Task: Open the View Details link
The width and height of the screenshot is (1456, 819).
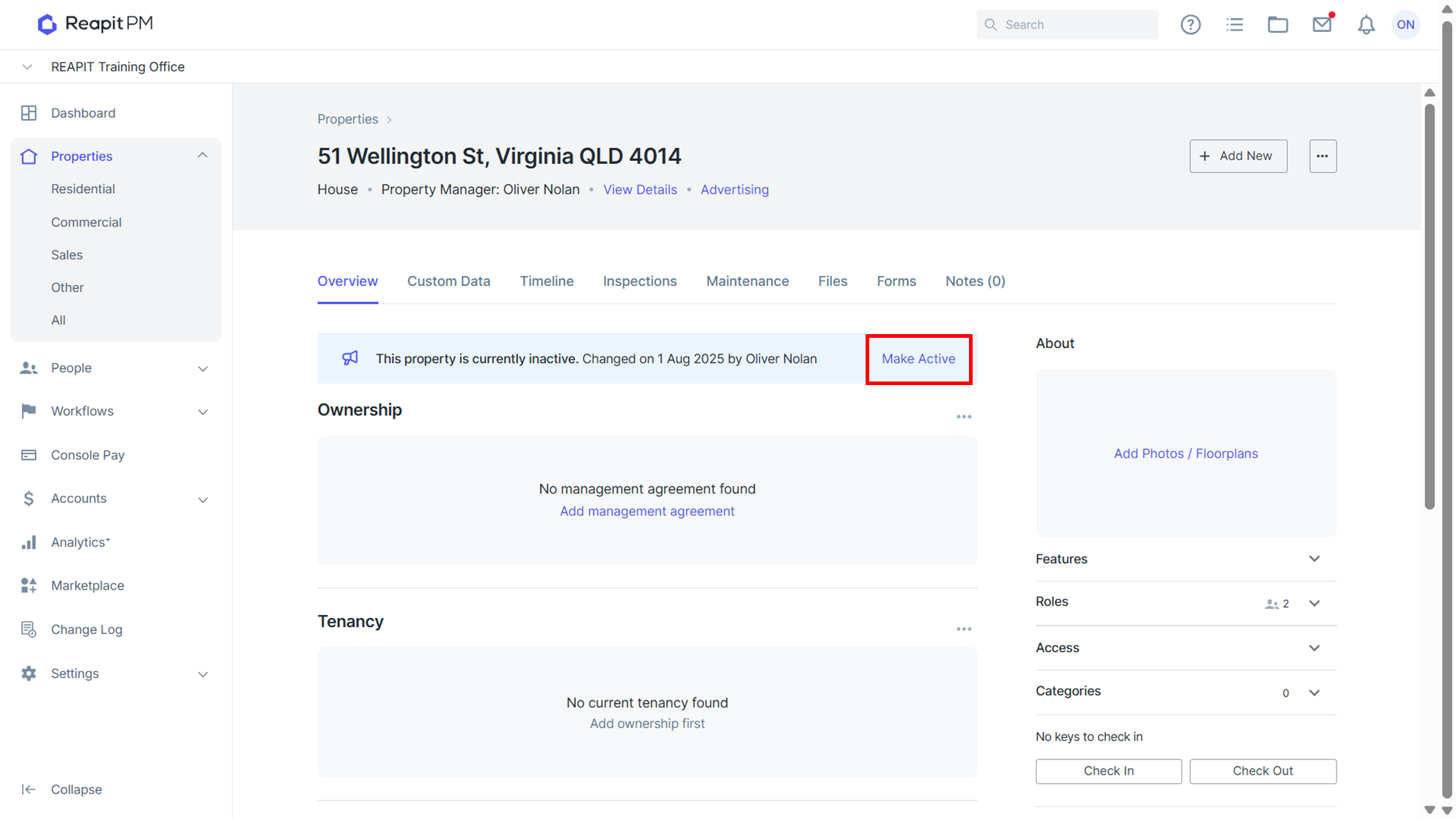Action: (x=640, y=190)
